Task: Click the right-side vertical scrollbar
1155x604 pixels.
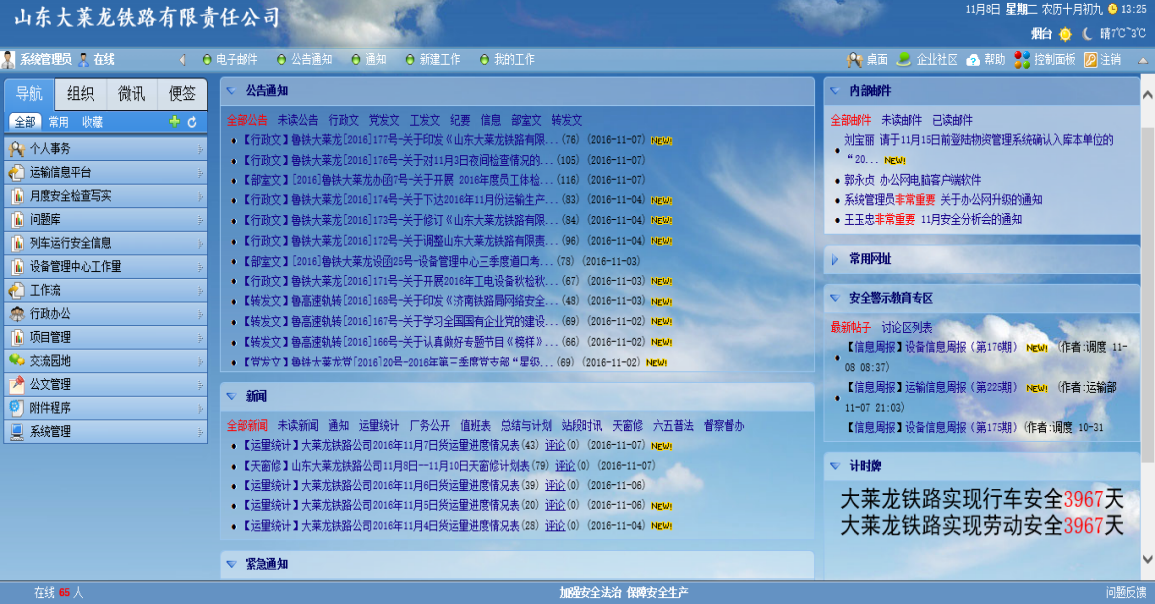Action: click(x=1147, y=300)
